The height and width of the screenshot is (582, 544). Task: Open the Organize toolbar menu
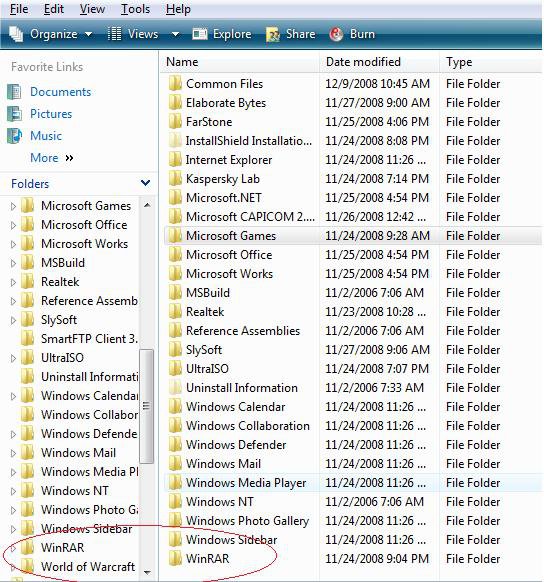(50, 34)
